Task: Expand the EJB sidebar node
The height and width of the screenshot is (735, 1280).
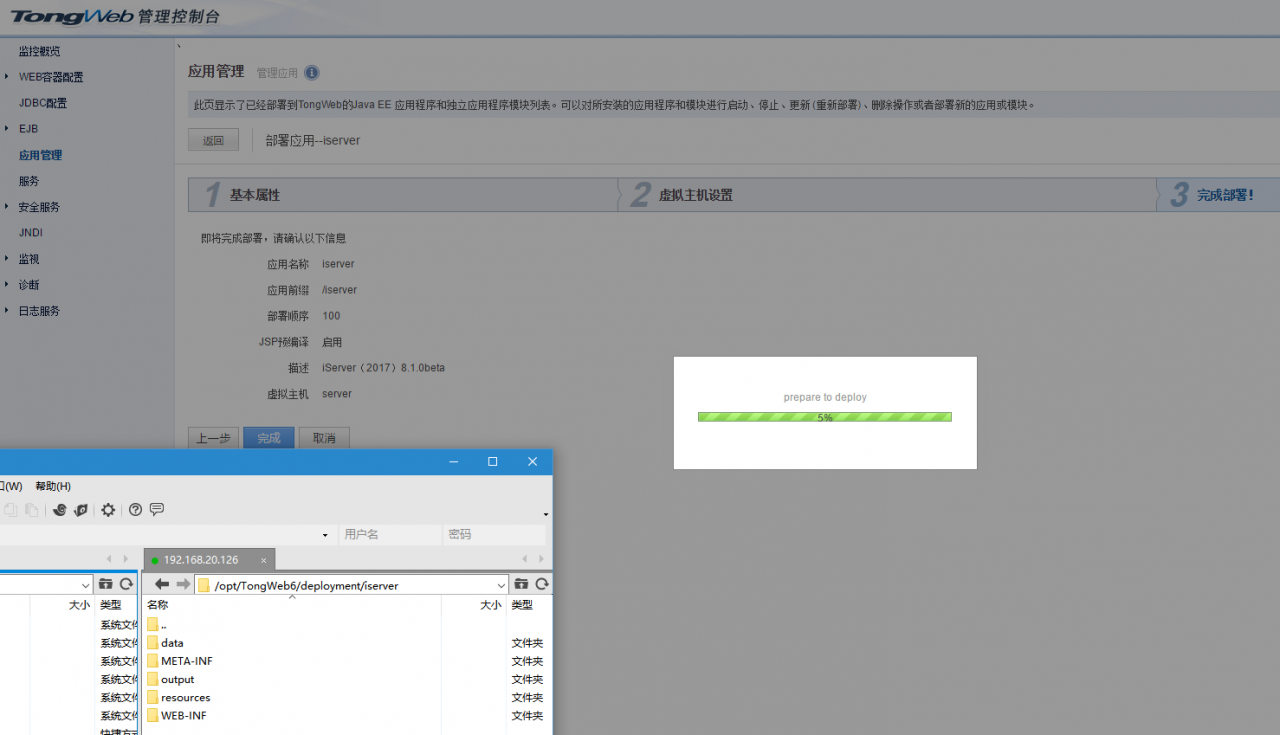Action: (x=7, y=129)
